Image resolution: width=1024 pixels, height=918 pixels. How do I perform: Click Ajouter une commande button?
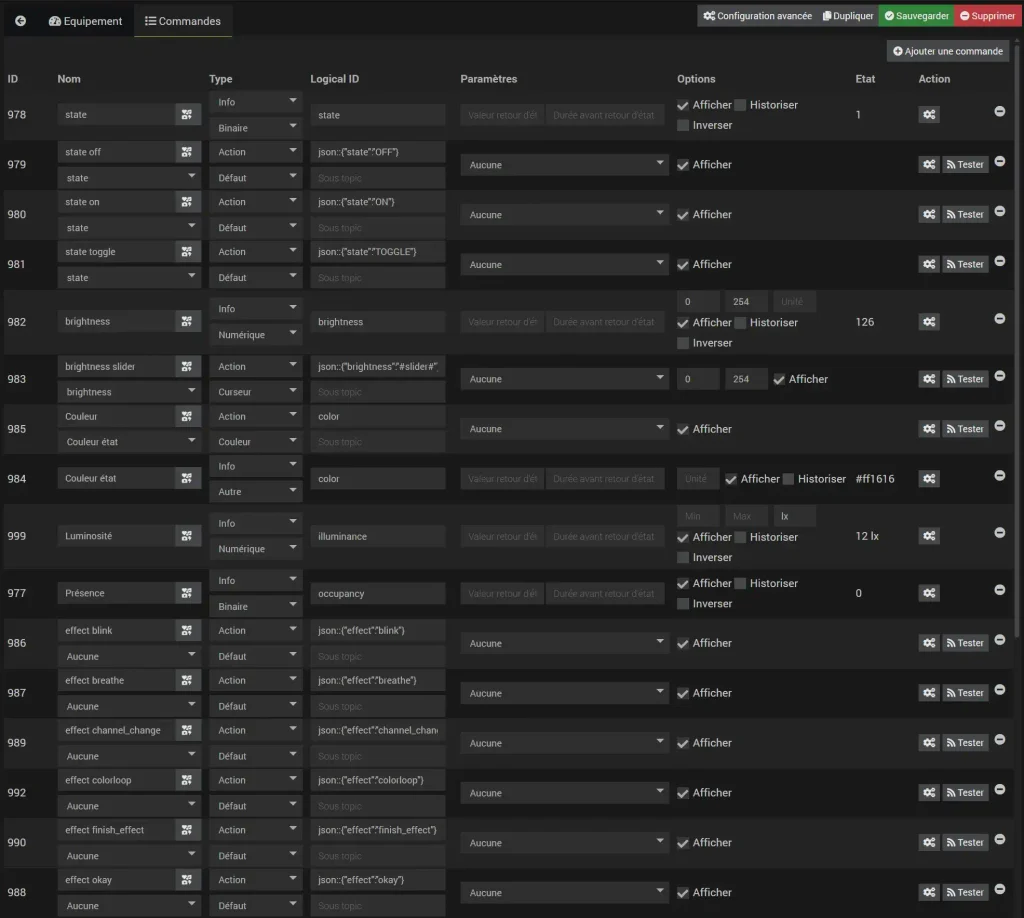[x=948, y=51]
